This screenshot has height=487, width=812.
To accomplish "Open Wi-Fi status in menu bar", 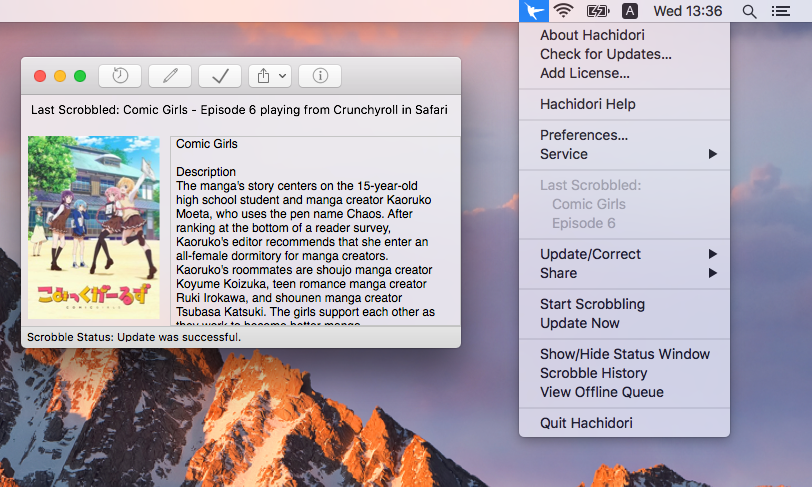I will tap(563, 11).
